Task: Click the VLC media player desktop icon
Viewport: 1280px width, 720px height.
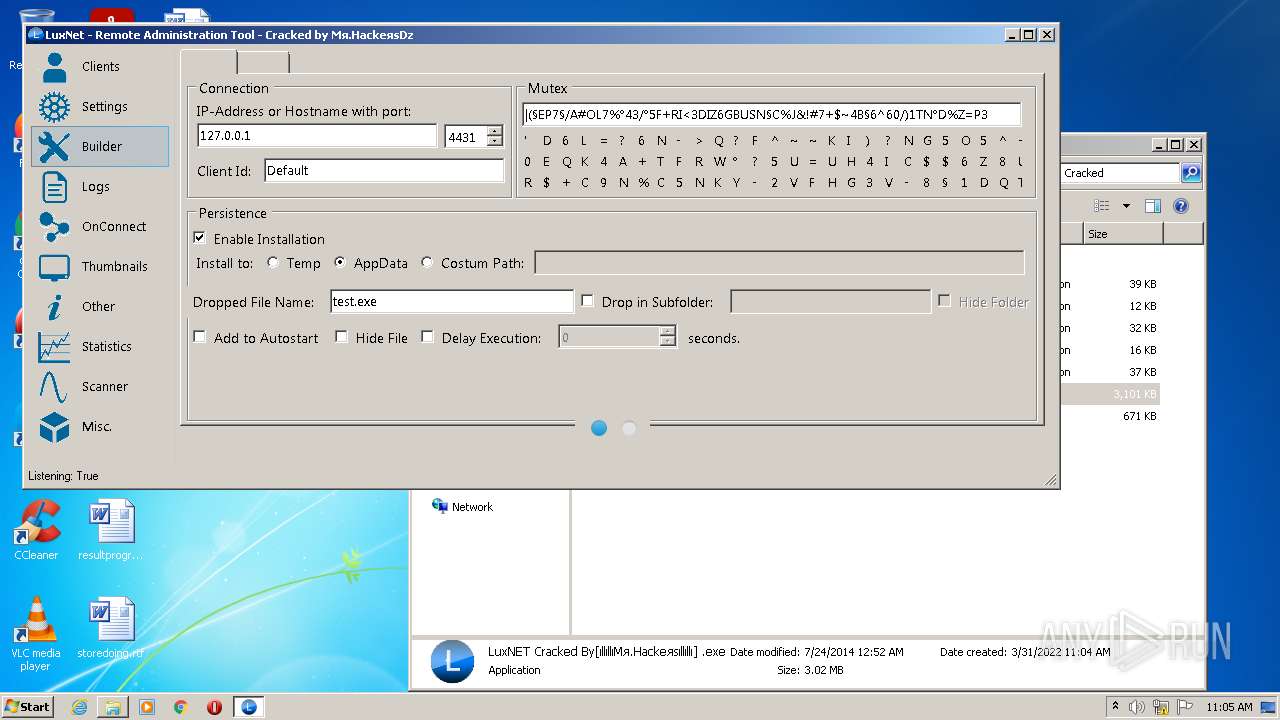Action: click(x=36, y=633)
